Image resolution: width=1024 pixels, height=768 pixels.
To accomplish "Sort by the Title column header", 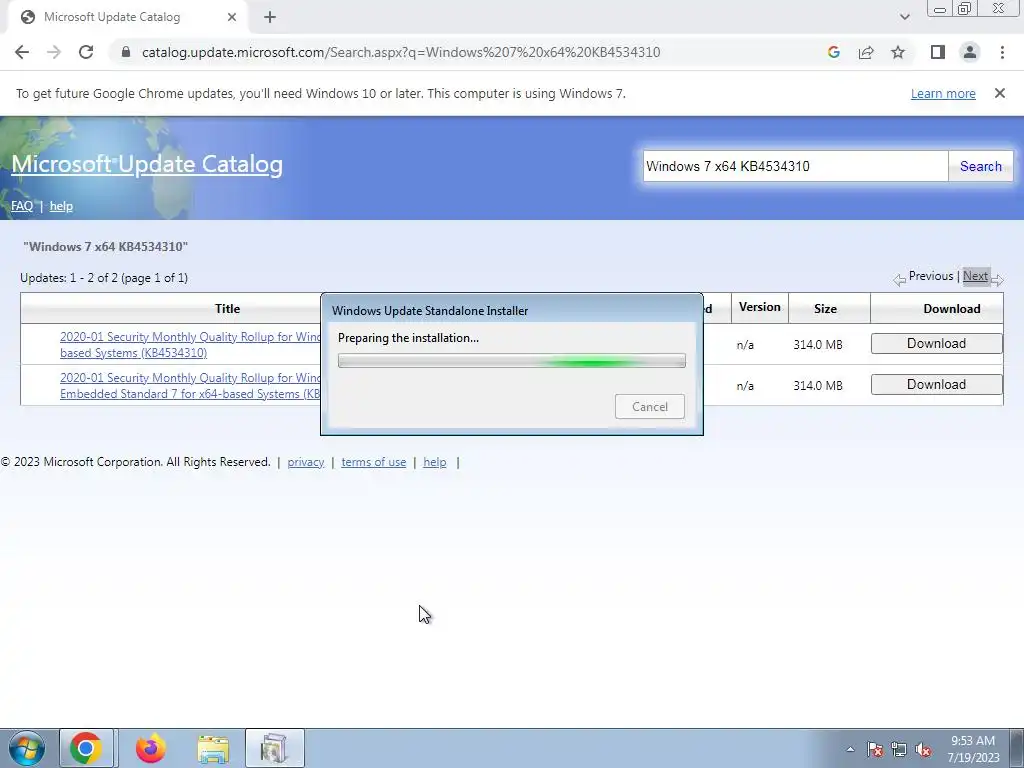I will click(x=227, y=309).
